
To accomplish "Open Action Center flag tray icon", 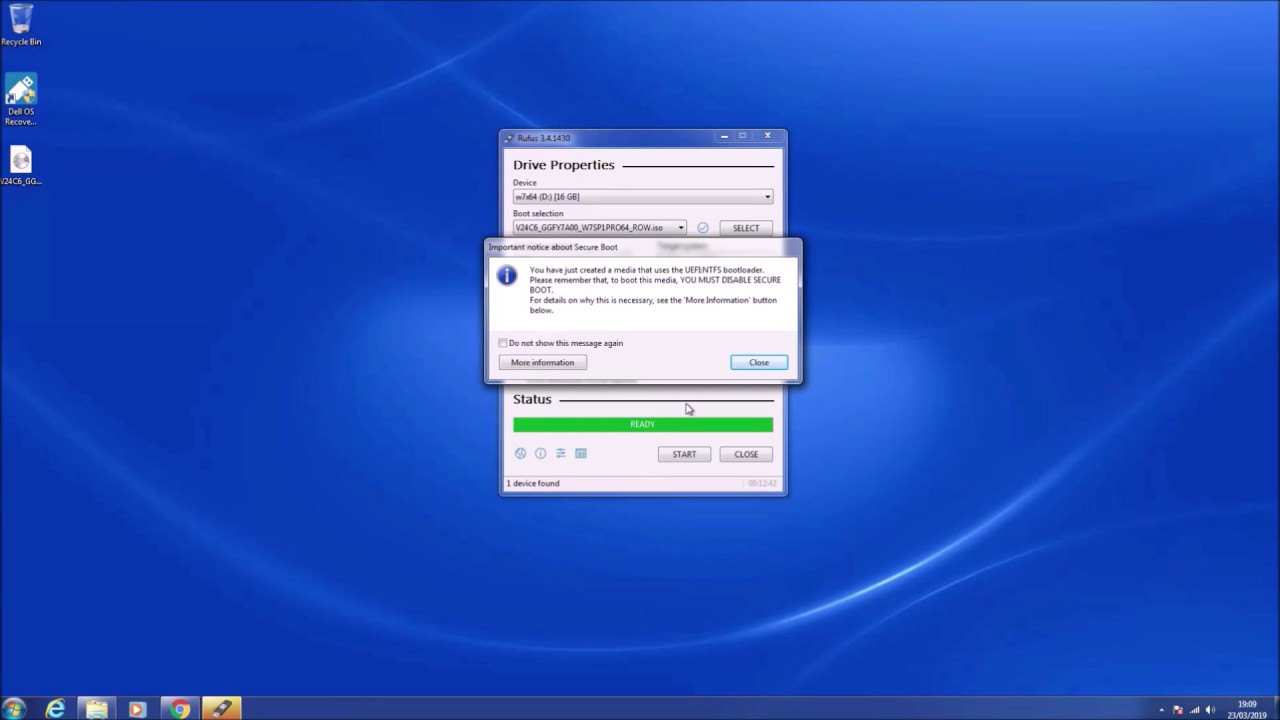I will [x=1177, y=709].
